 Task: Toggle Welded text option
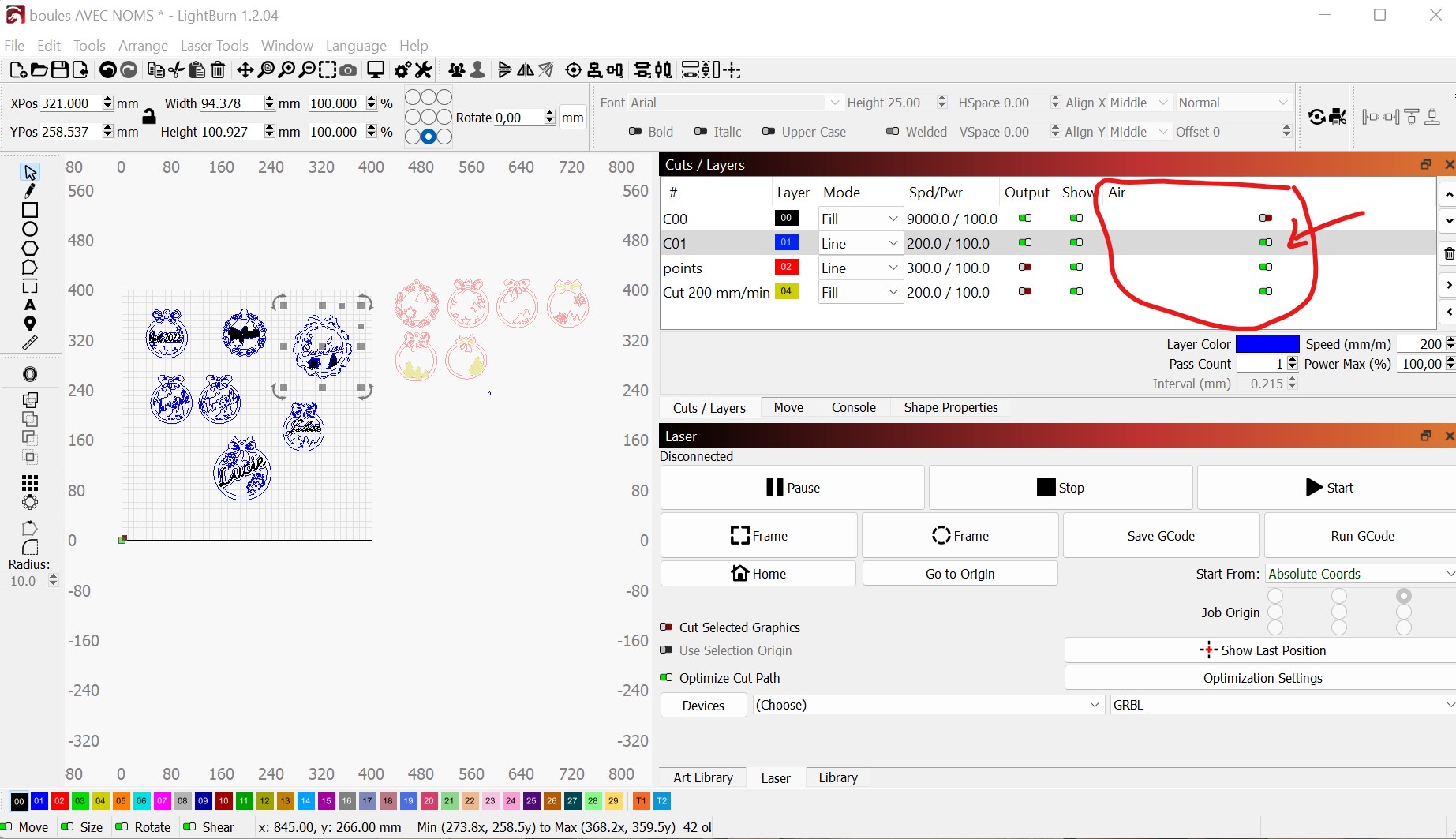[893, 131]
